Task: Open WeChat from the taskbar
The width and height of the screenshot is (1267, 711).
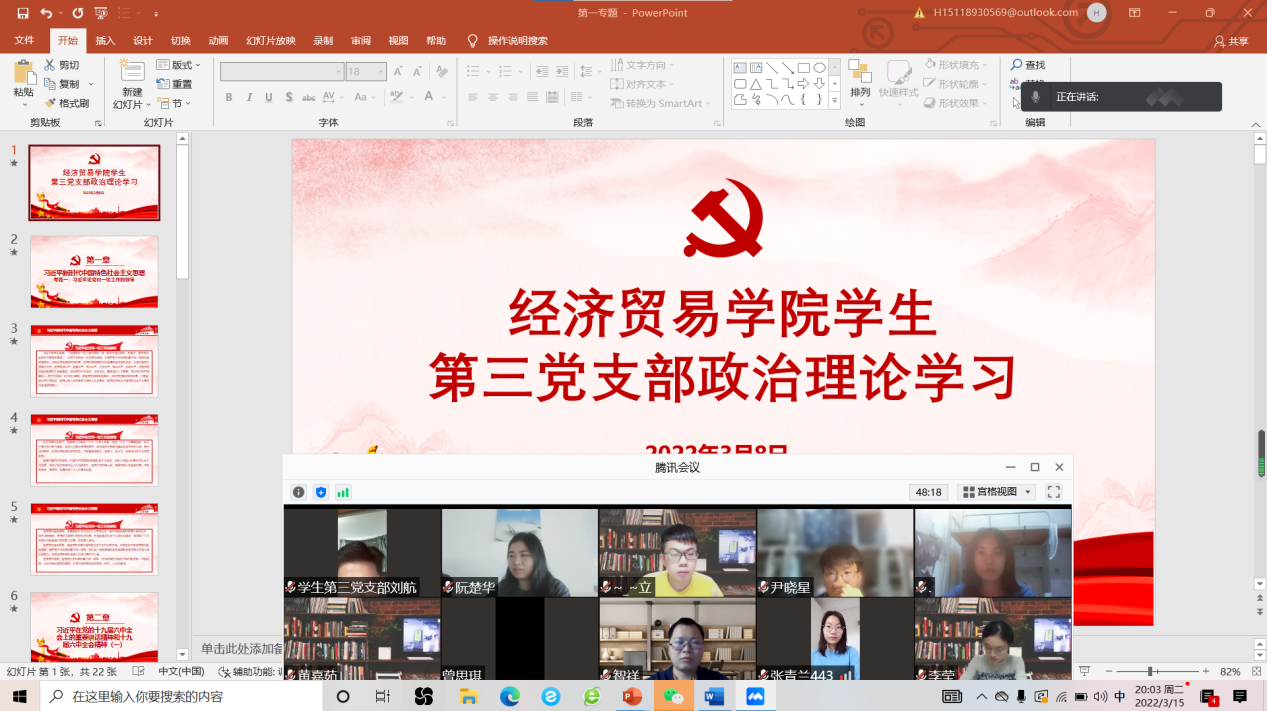Action: pyautogui.click(x=673, y=696)
